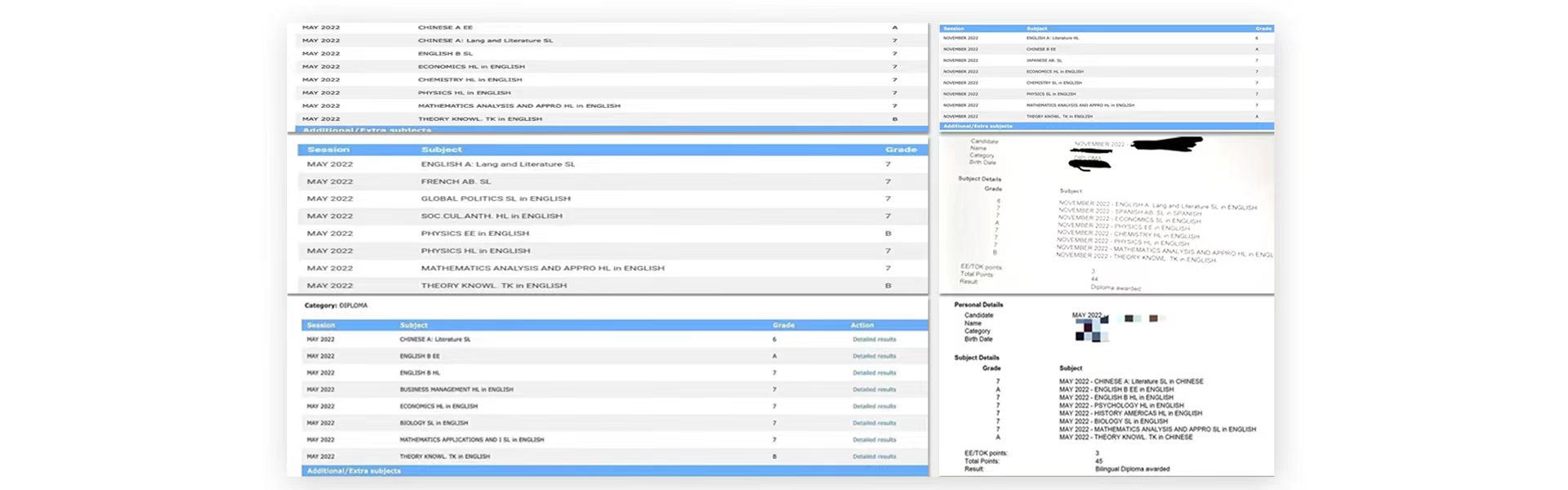
Task: Click 'CHEMISTRY HL in ENGLISH' in top-left table
Action: coord(470,80)
